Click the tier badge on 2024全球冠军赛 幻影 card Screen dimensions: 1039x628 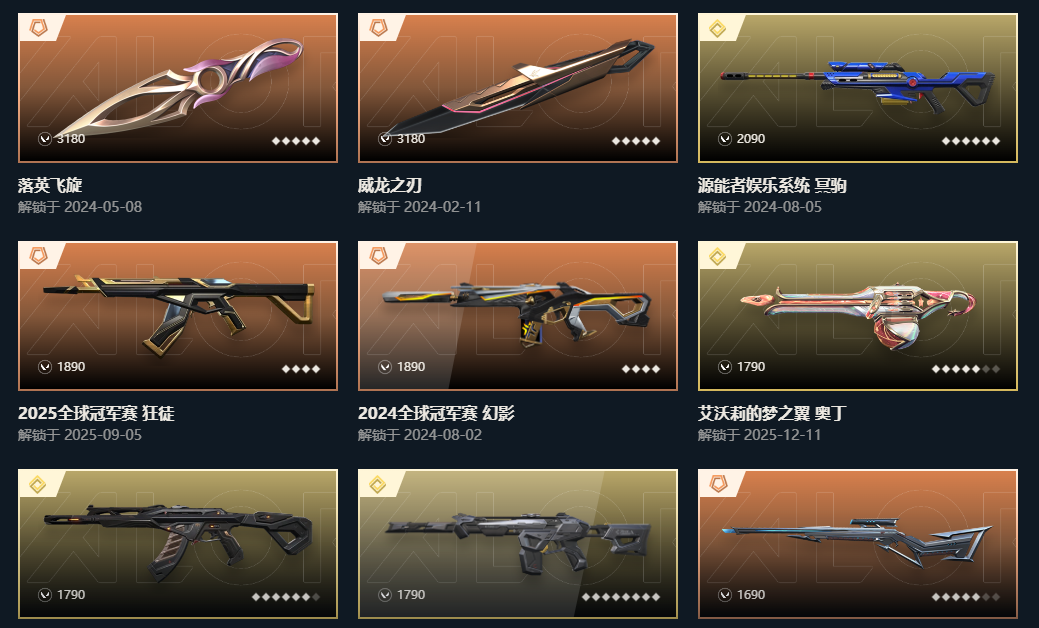tap(378, 256)
